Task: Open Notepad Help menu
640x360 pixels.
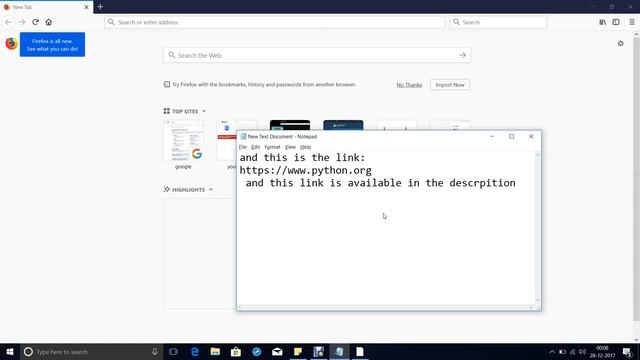Action: click(305, 147)
